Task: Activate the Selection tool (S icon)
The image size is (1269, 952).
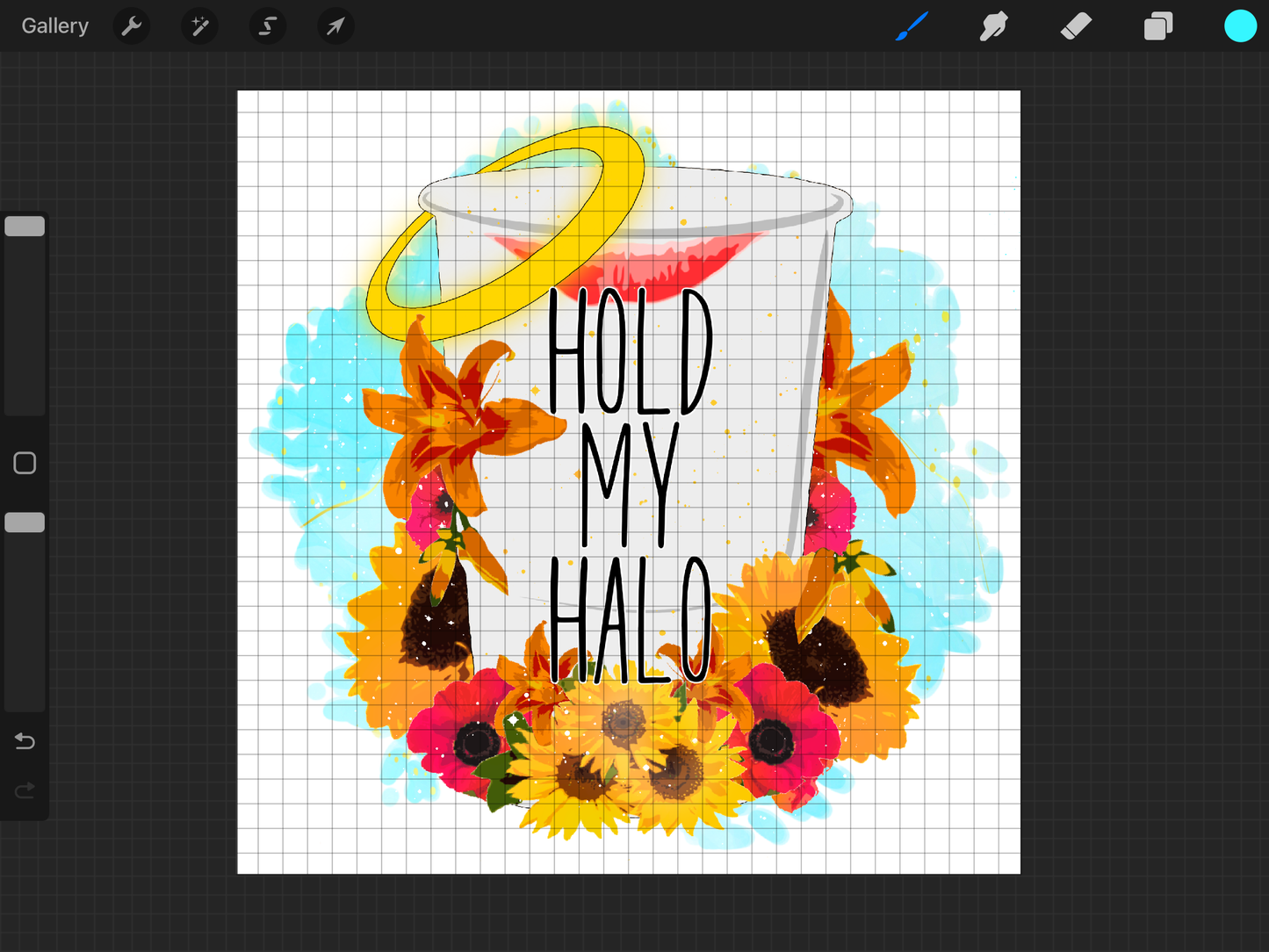Action: point(267,25)
